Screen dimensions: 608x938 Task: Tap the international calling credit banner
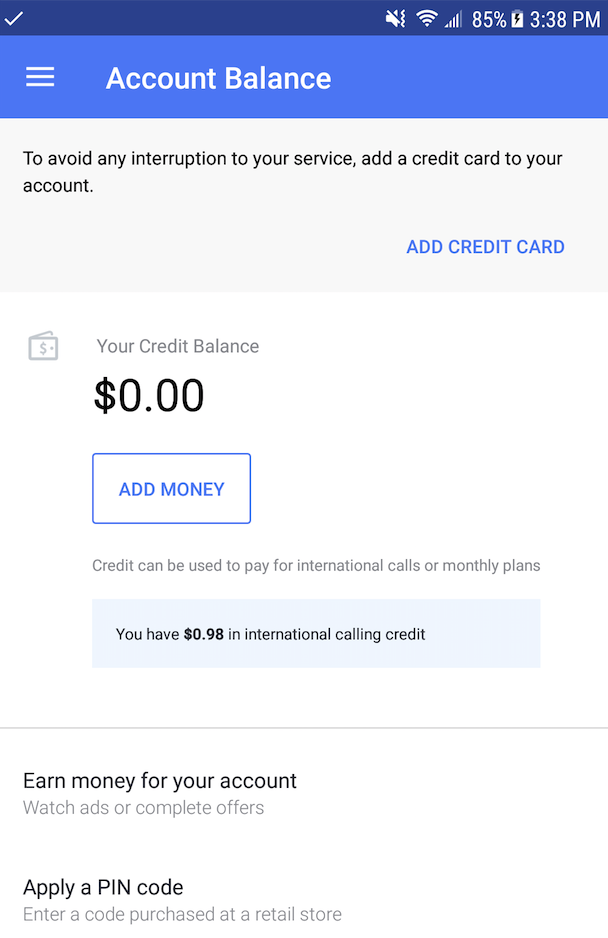(316, 634)
